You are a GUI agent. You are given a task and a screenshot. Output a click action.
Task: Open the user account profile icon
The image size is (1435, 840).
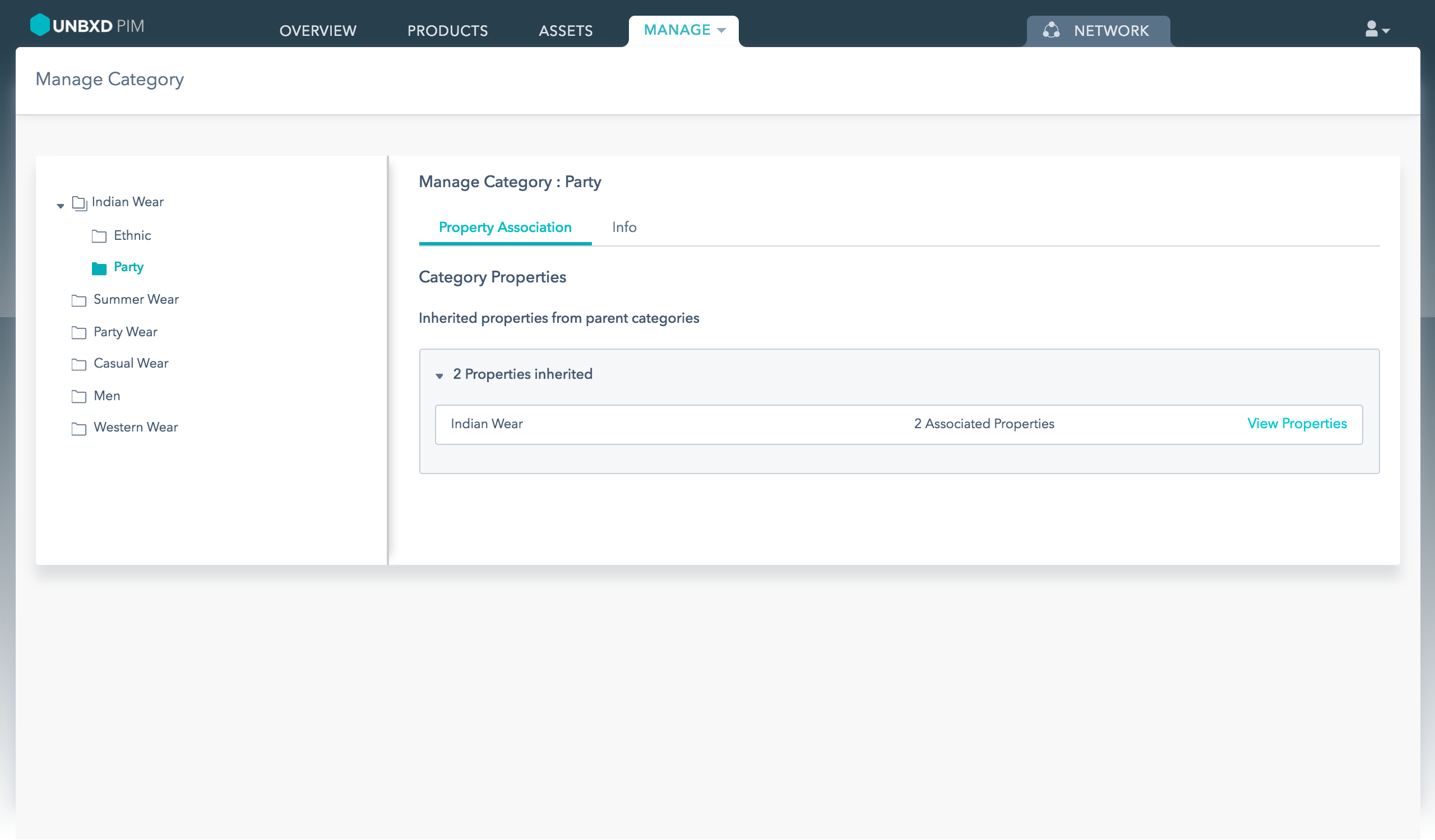1371,29
